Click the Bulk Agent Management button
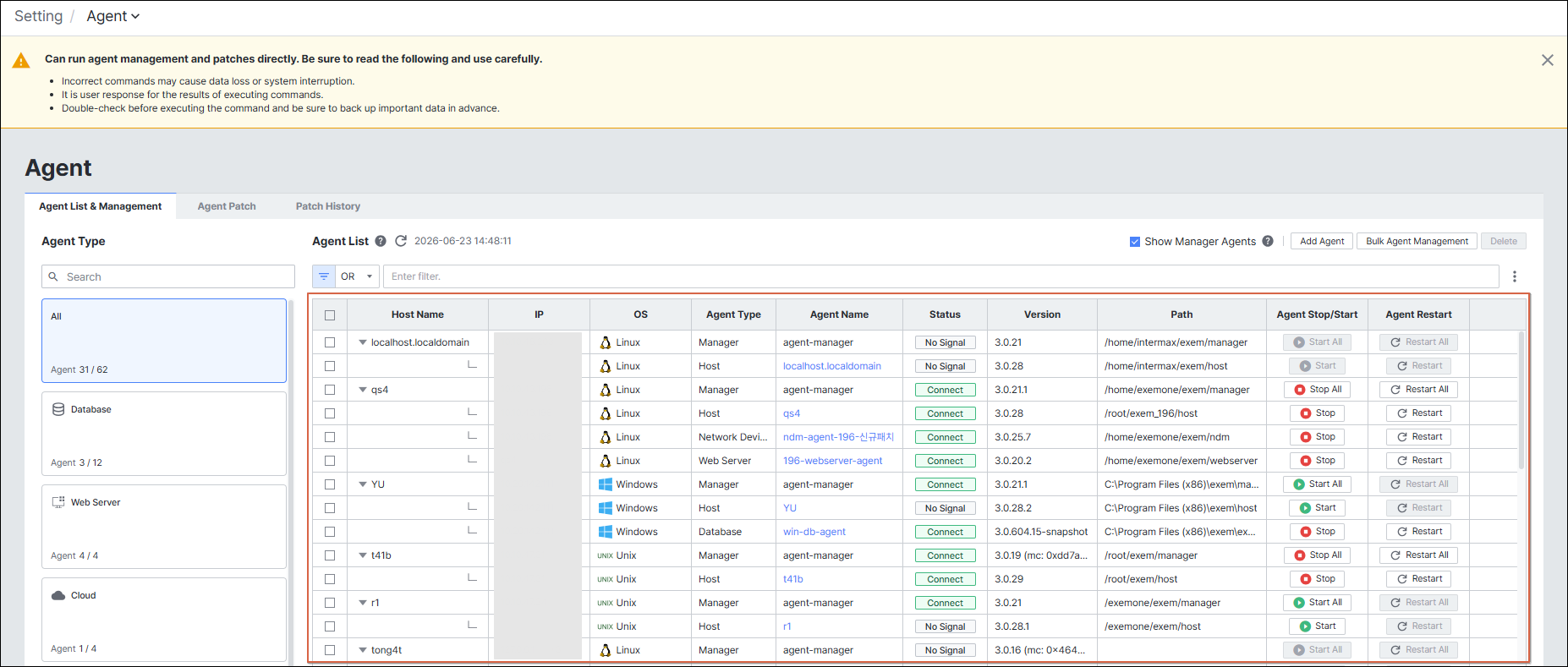Viewport: 1568px width, 667px height. pos(1417,241)
